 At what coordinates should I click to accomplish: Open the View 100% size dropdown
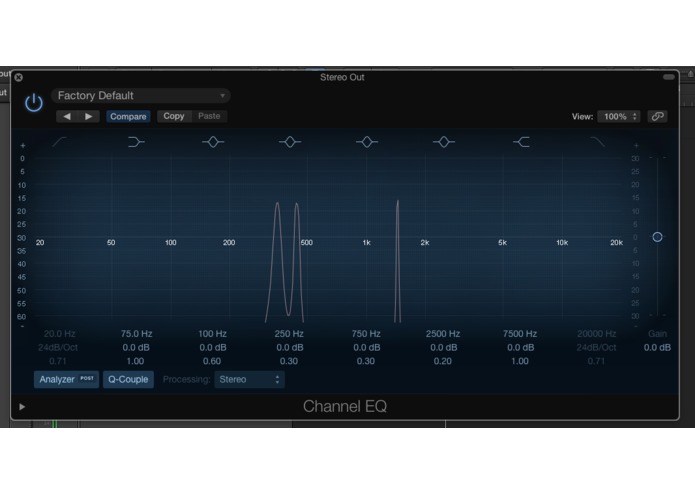[619, 117]
